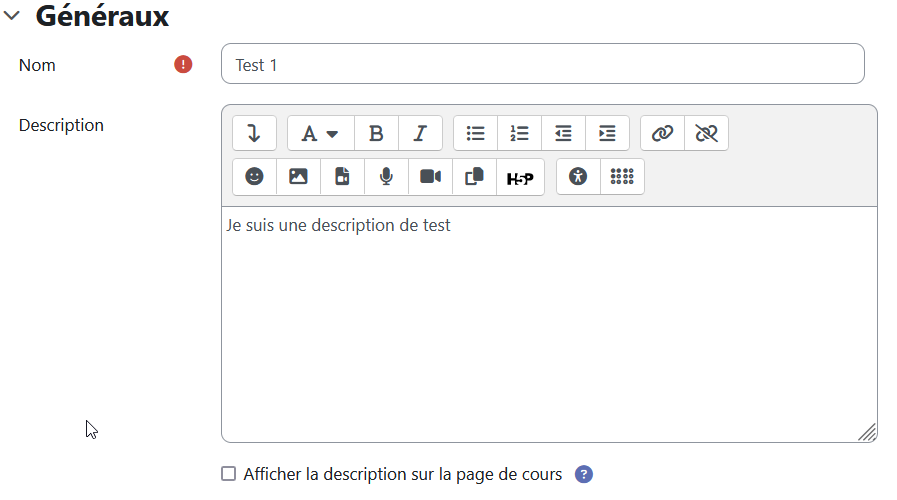The height and width of the screenshot is (500, 897).
Task: Open the emoji picker smiley icon
Action: [x=255, y=177]
